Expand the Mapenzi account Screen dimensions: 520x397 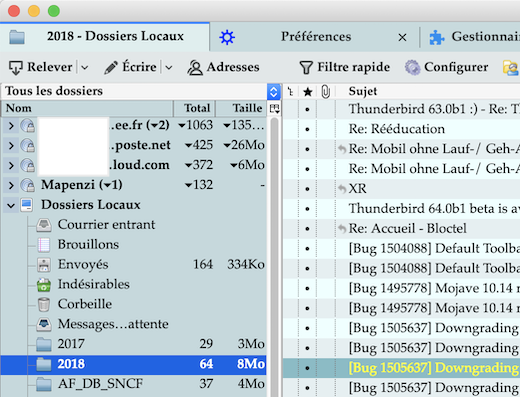point(11,185)
